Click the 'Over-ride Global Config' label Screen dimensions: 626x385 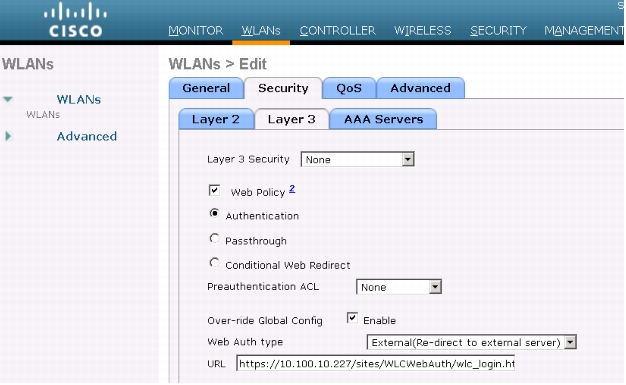(x=265, y=320)
